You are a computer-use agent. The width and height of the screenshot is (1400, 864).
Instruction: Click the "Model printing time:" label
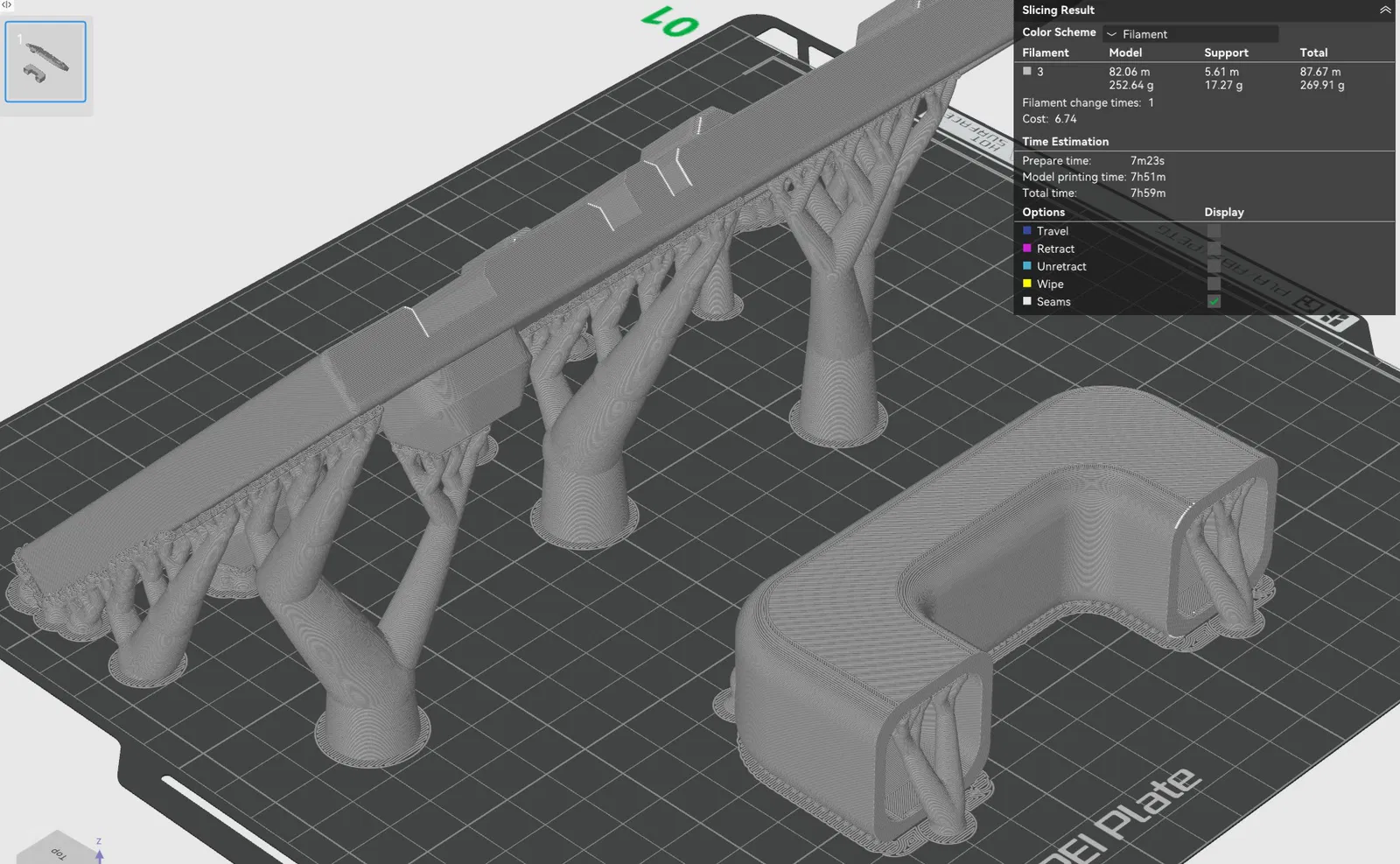(x=1074, y=177)
